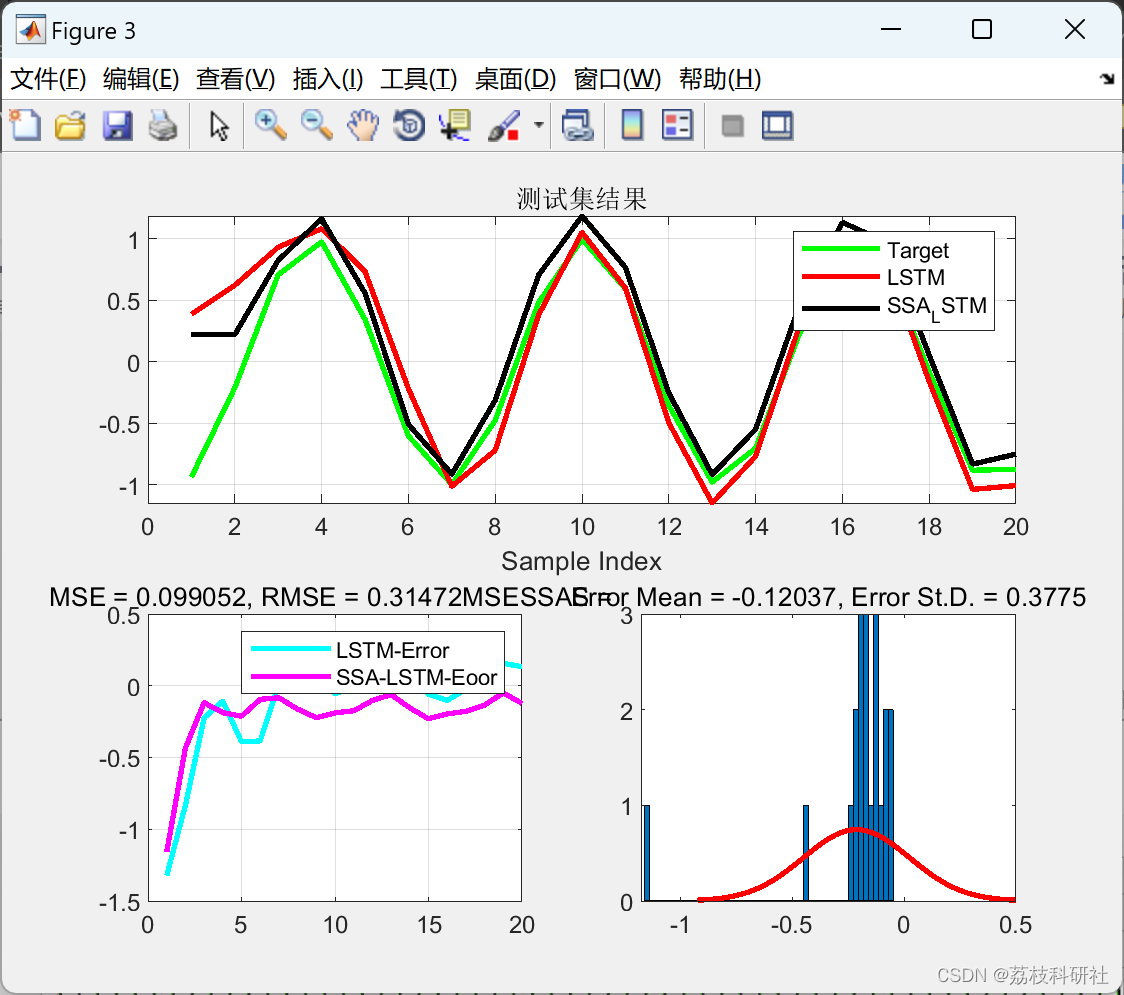Insert Colorbar using toolbar icon
1124x995 pixels.
click(x=632, y=125)
